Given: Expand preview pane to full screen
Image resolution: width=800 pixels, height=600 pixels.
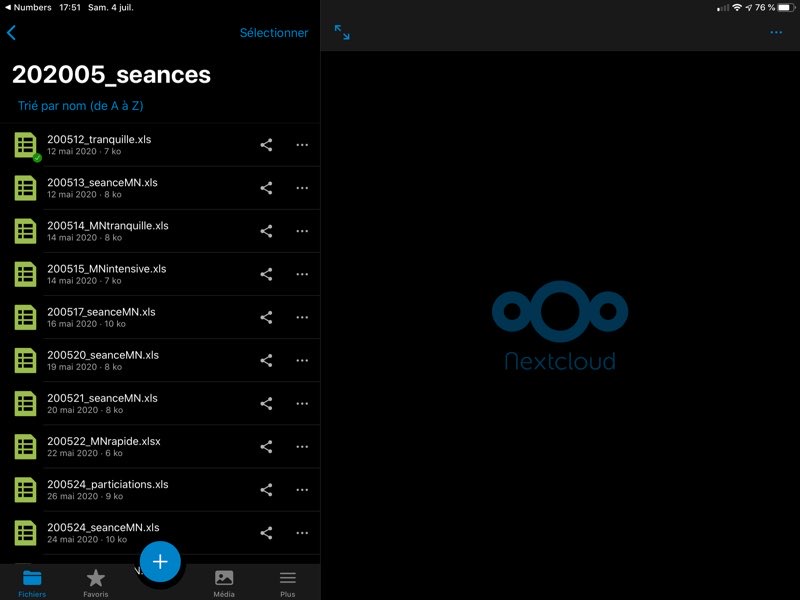Looking at the screenshot, I should tap(342, 33).
